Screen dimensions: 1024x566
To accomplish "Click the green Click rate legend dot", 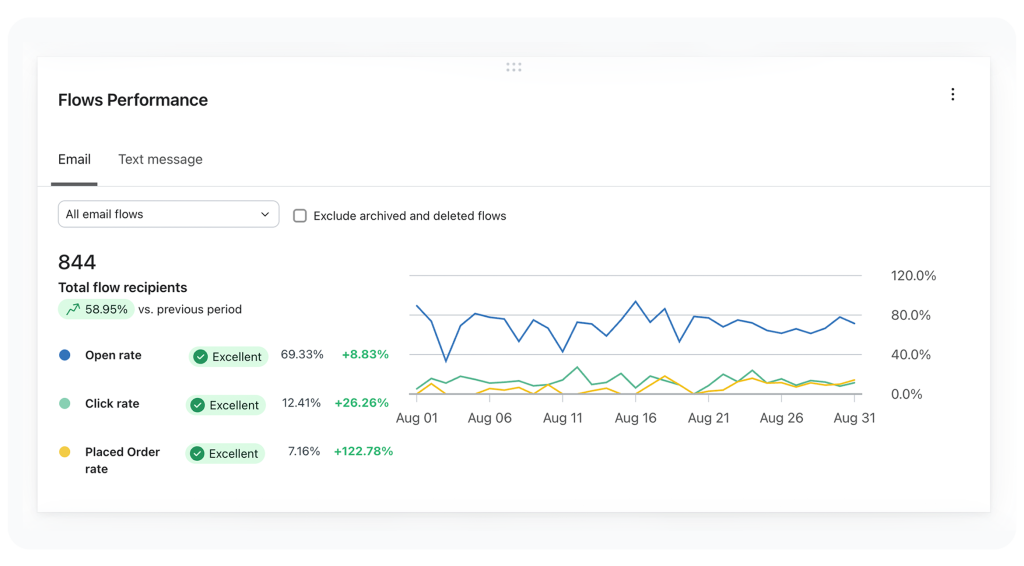I will [x=65, y=403].
